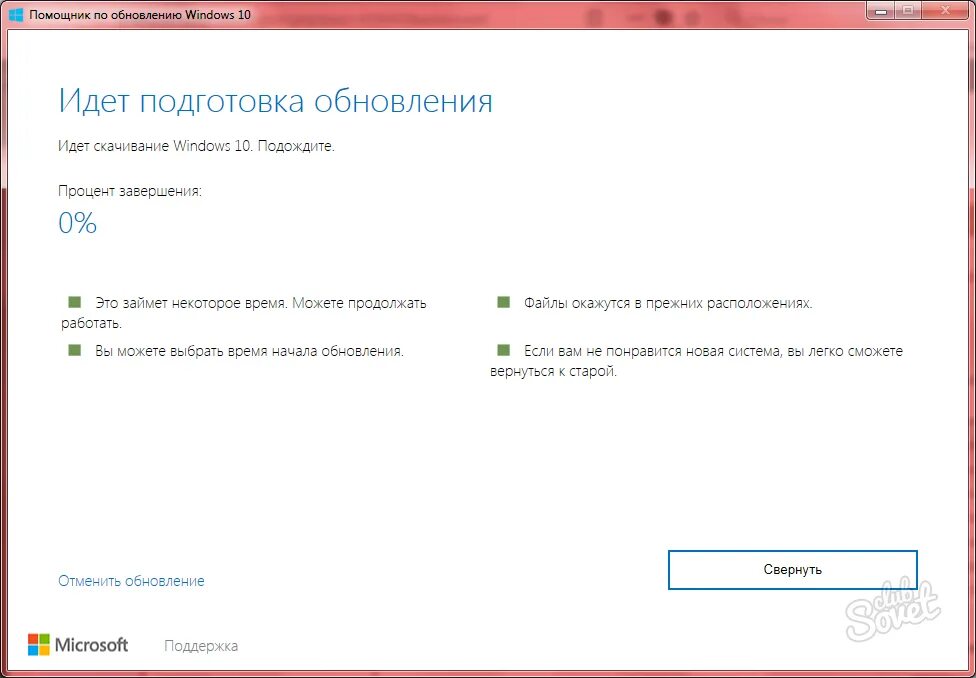Click text Вы можете выбрать время начала обновления.

tap(250, 351)
